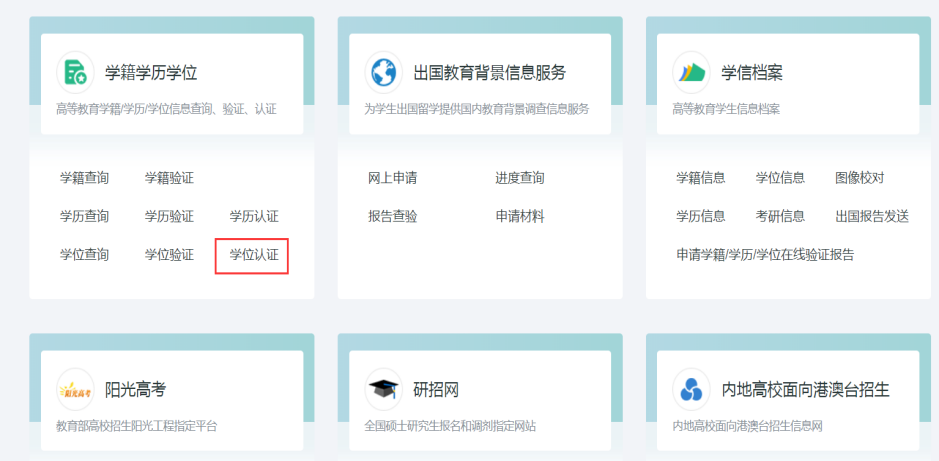Go to 学历认证 page
The image size is (939, 461).
point(253,216)
